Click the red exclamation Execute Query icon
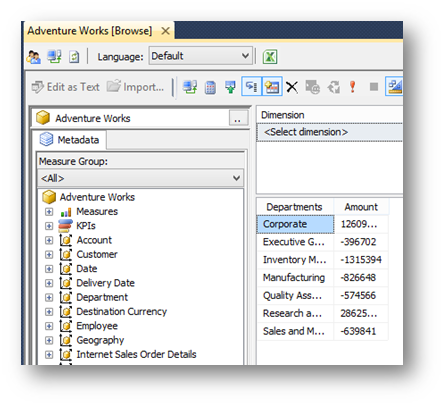The height and width of the screenshot is (407, 445). point(352,87)
